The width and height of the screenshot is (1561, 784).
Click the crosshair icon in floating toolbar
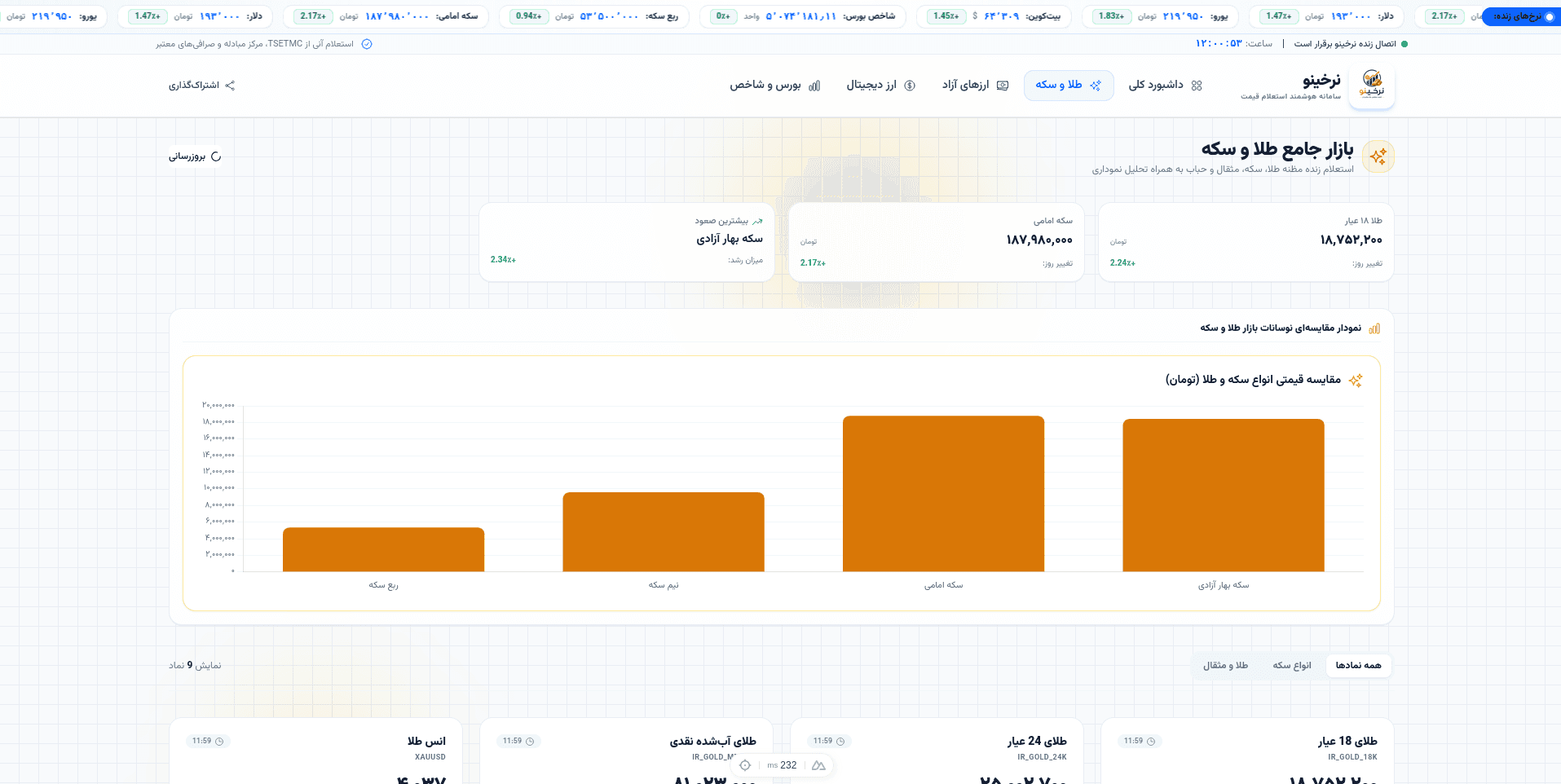point(745,765)
